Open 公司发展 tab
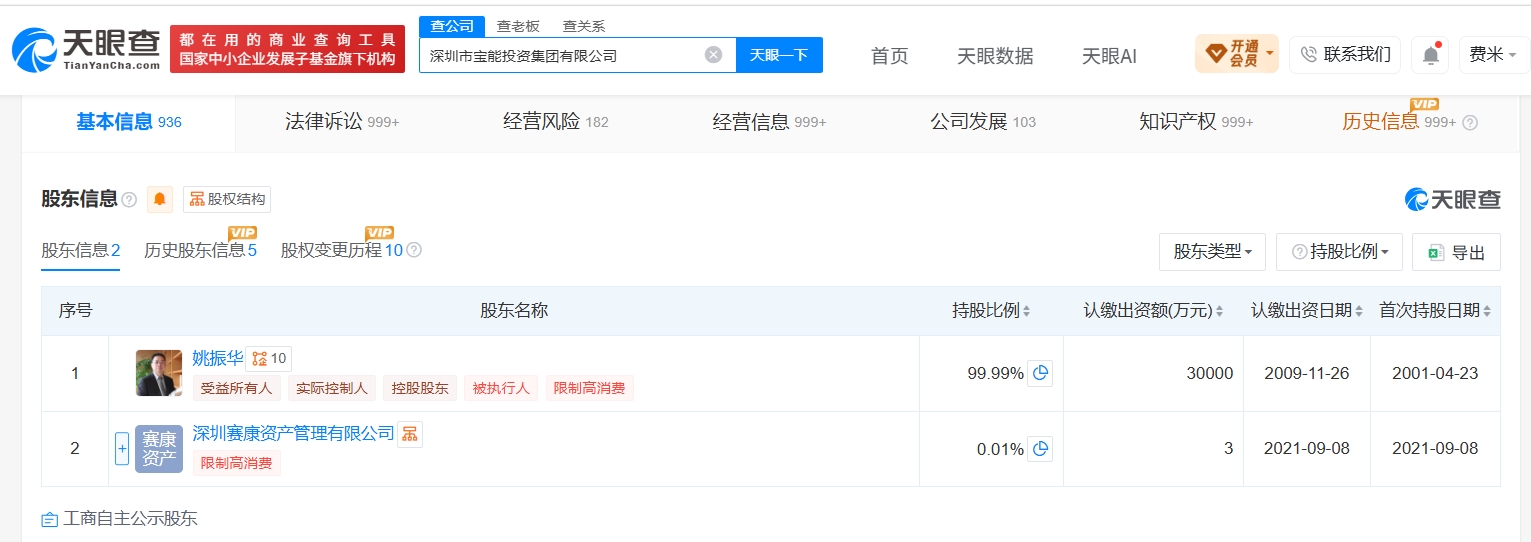 pyautogui.click(x=983, y=122)
